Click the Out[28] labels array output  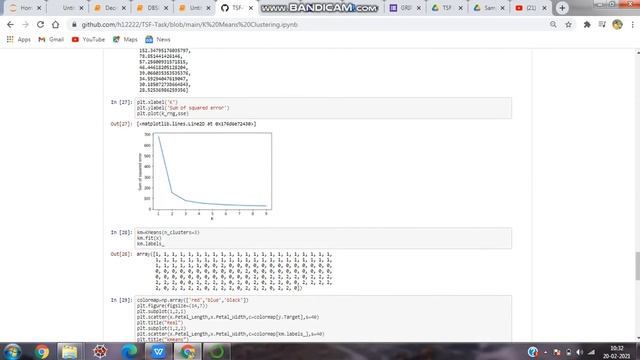coord(235,271)
